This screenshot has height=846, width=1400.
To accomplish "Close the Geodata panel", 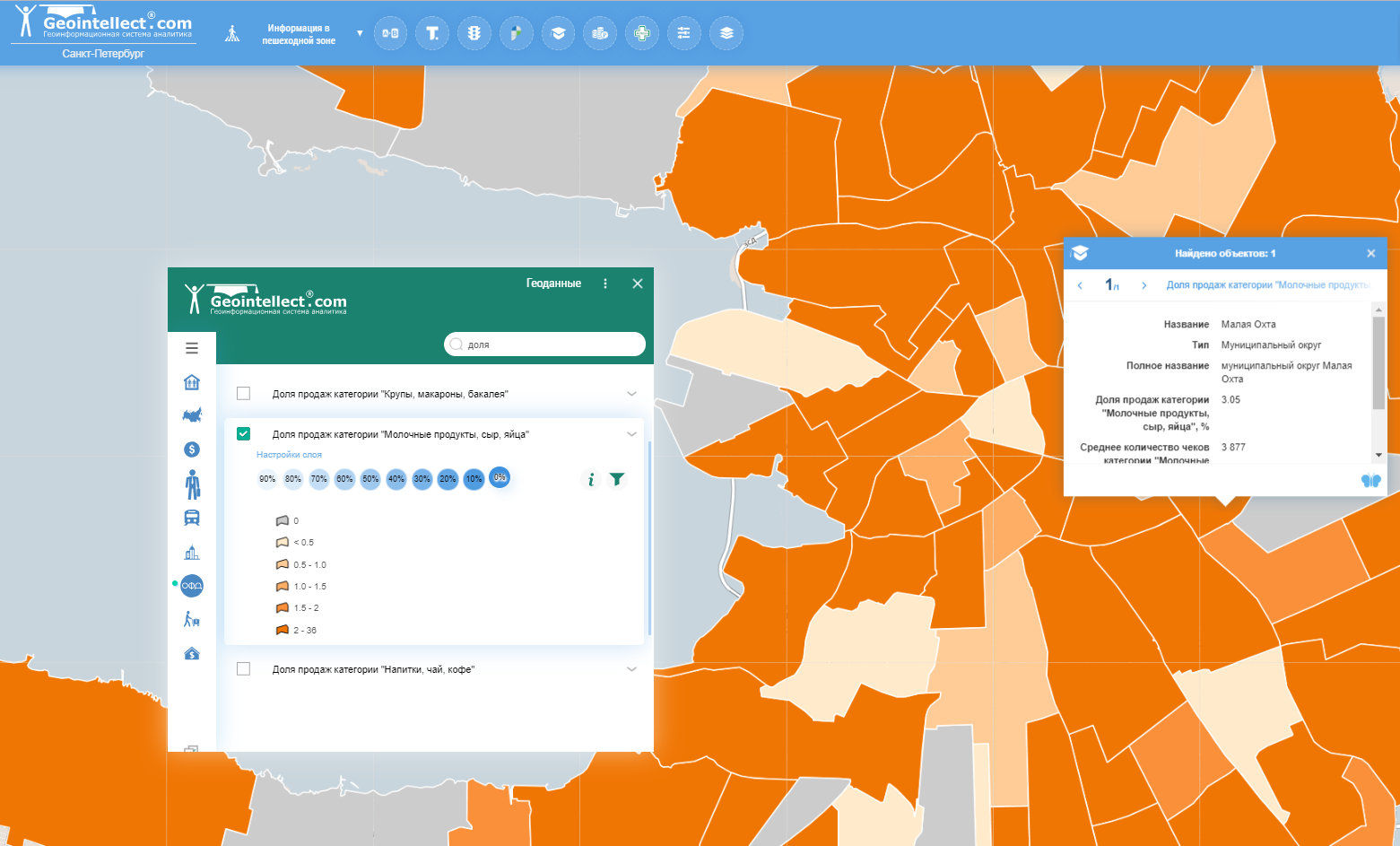I will tap(638, 283).
